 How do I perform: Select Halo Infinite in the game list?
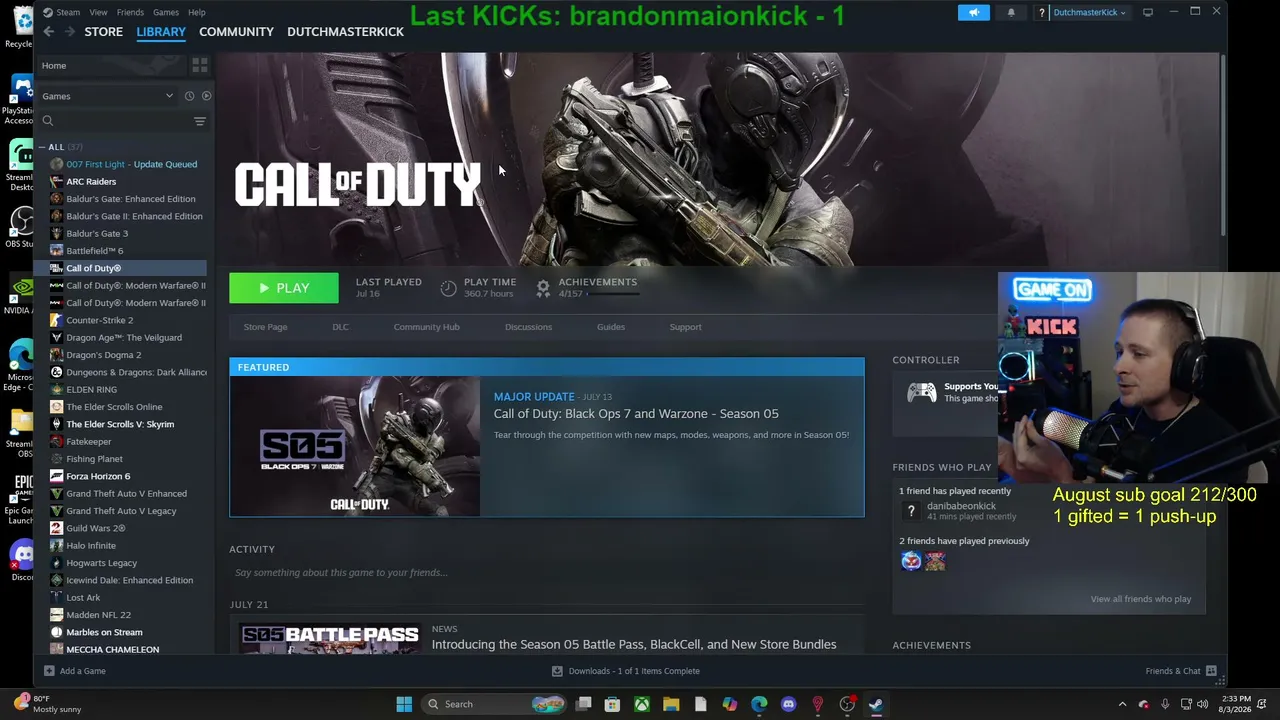[x=91, y=546]
